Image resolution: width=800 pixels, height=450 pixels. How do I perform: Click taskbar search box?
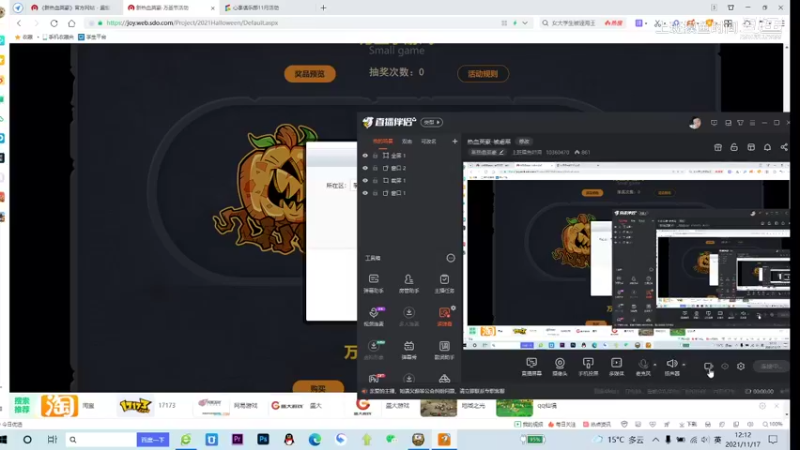(x=101, y=439)
